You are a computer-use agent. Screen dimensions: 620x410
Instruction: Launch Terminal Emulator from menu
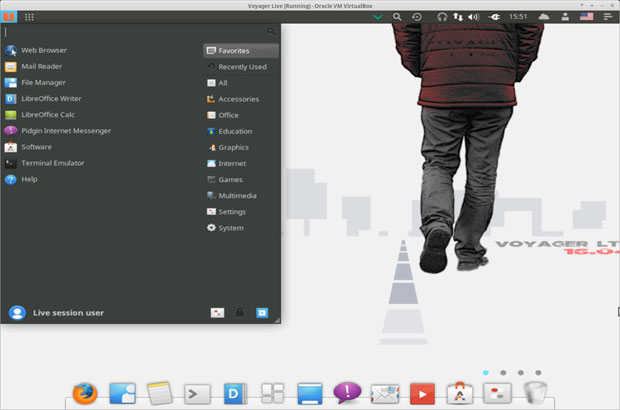tap(101, 163)
